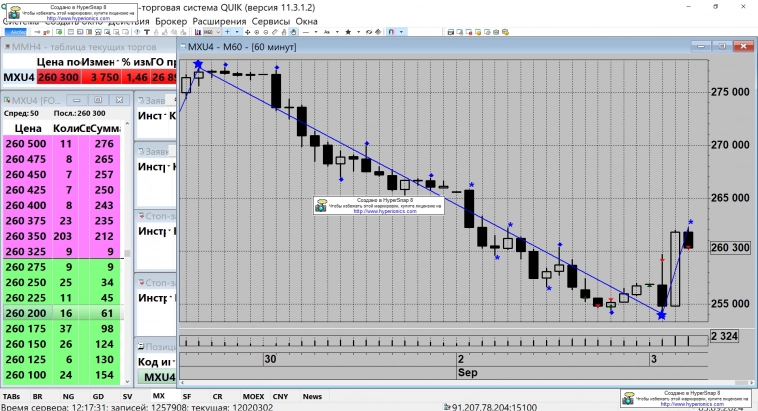Toggle the hand pan tool
The image size is (758, 411).
tap(293, 32)
